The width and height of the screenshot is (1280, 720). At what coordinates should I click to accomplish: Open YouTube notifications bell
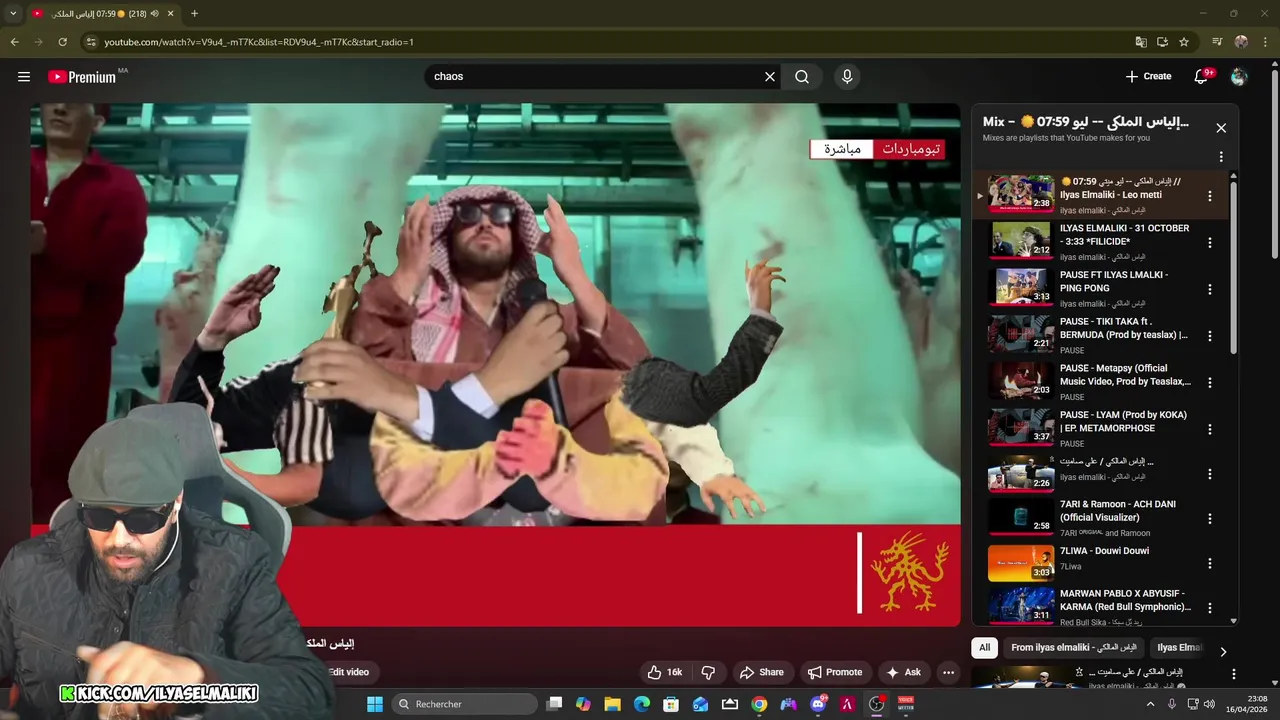click(x=1202, y=76)
